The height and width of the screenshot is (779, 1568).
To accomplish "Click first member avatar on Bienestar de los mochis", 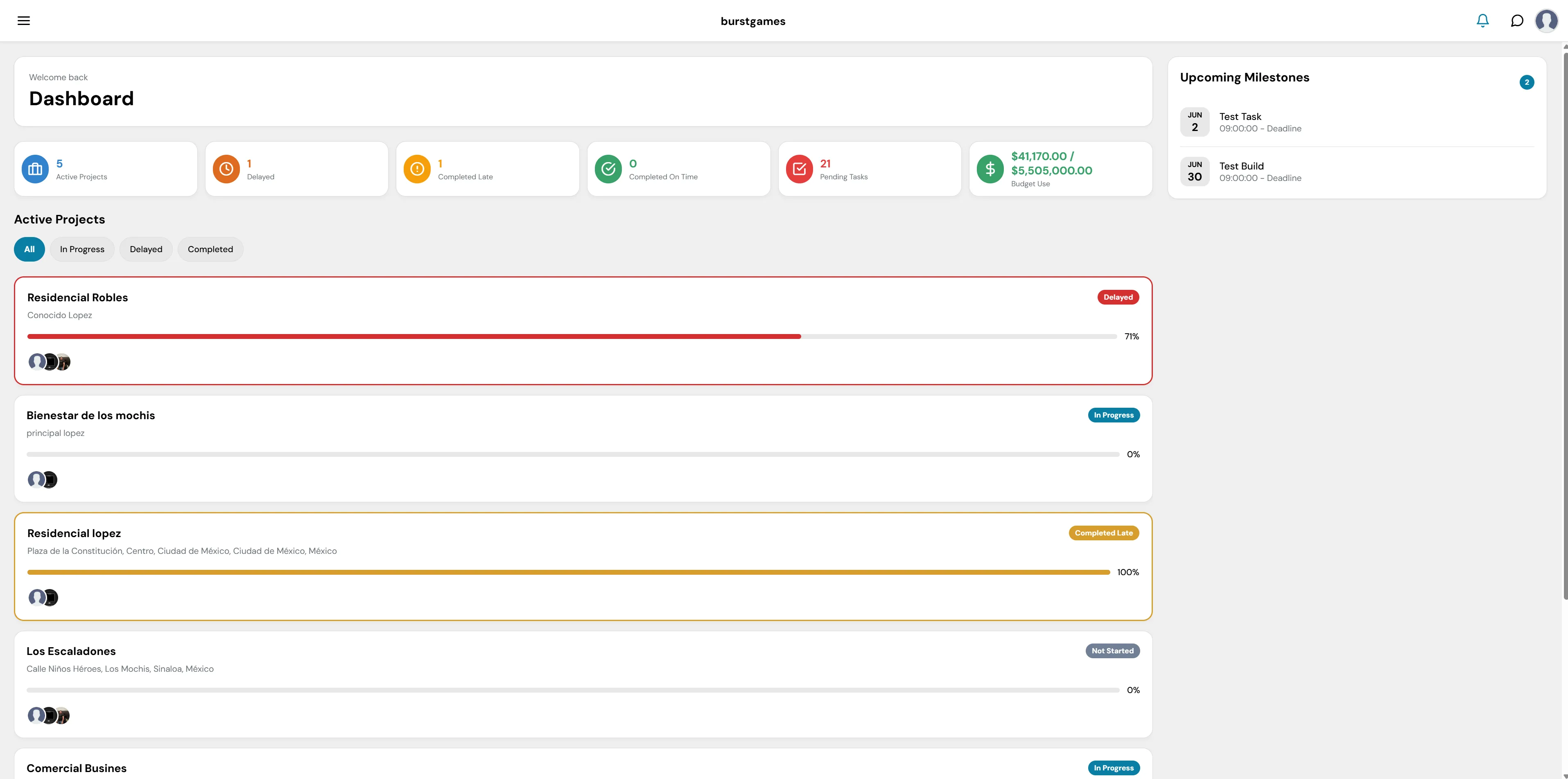I will (36, 480).
